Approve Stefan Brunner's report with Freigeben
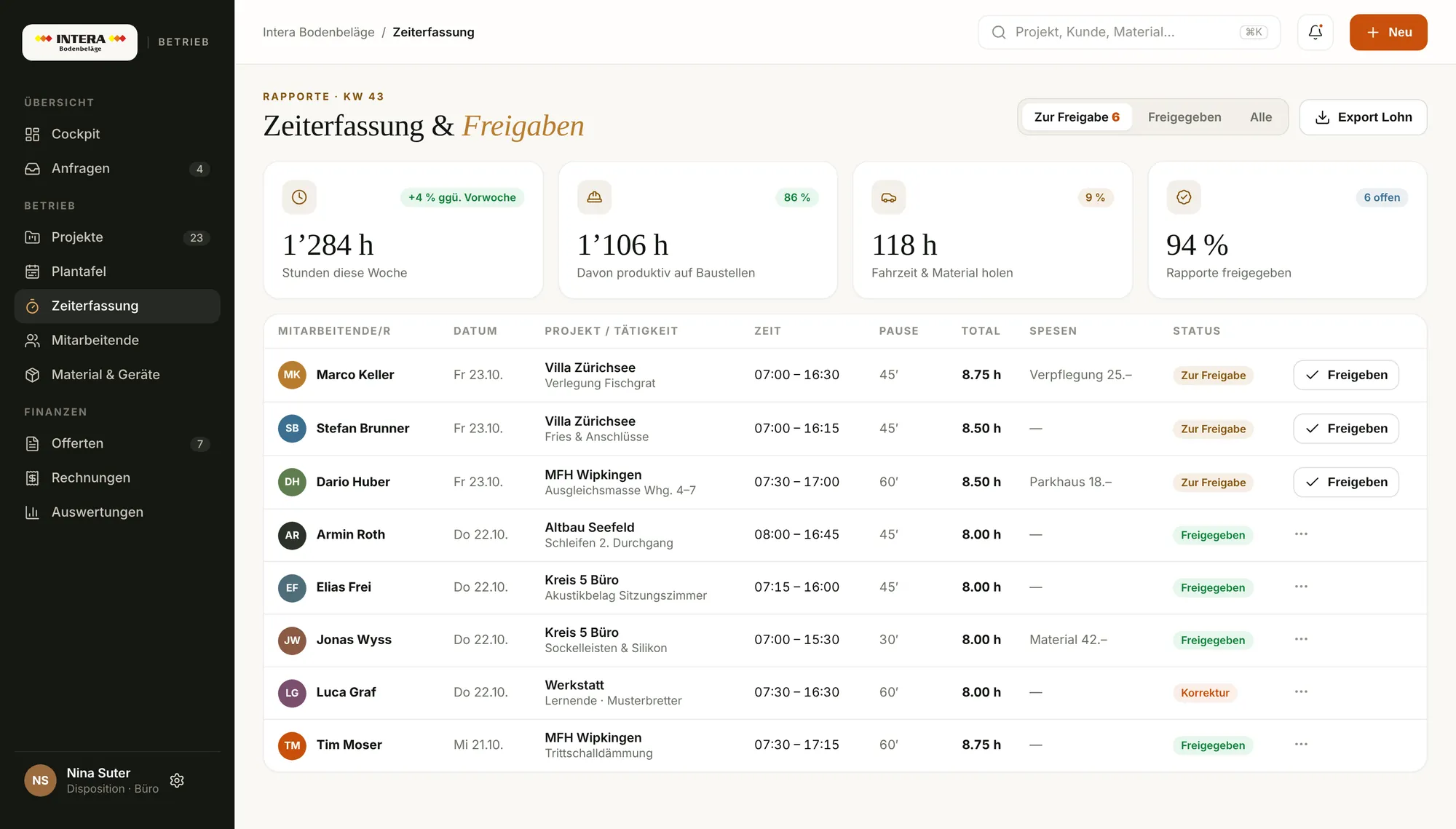Viewport: 1456px width, 829px height. [x=1345, y=429]
